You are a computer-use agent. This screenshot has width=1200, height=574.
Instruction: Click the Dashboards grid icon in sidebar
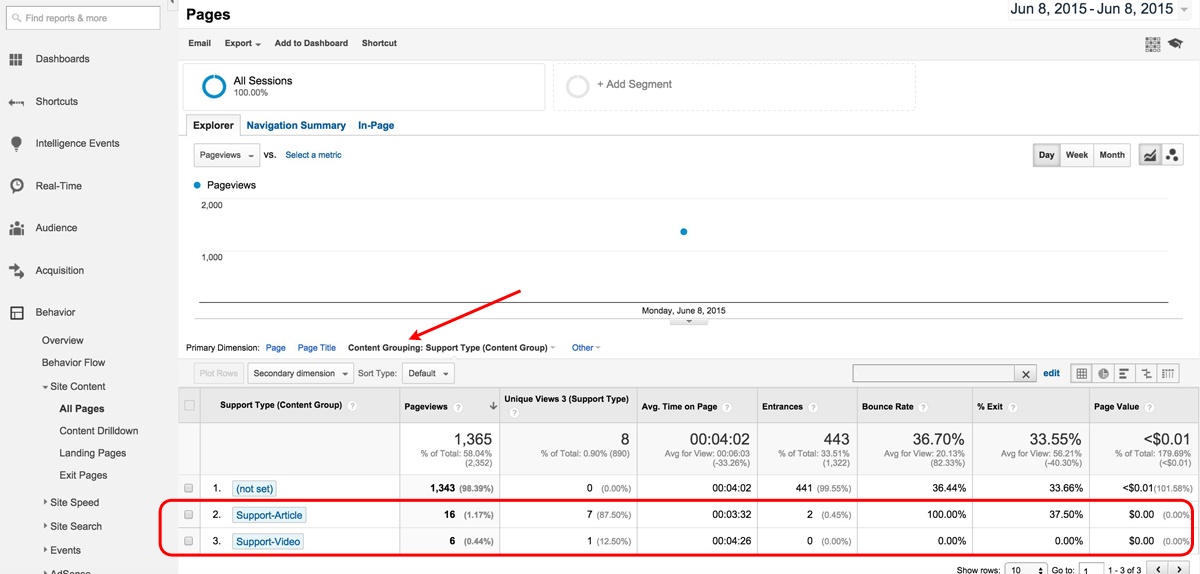pyautogui.click(x=16, y=60)
